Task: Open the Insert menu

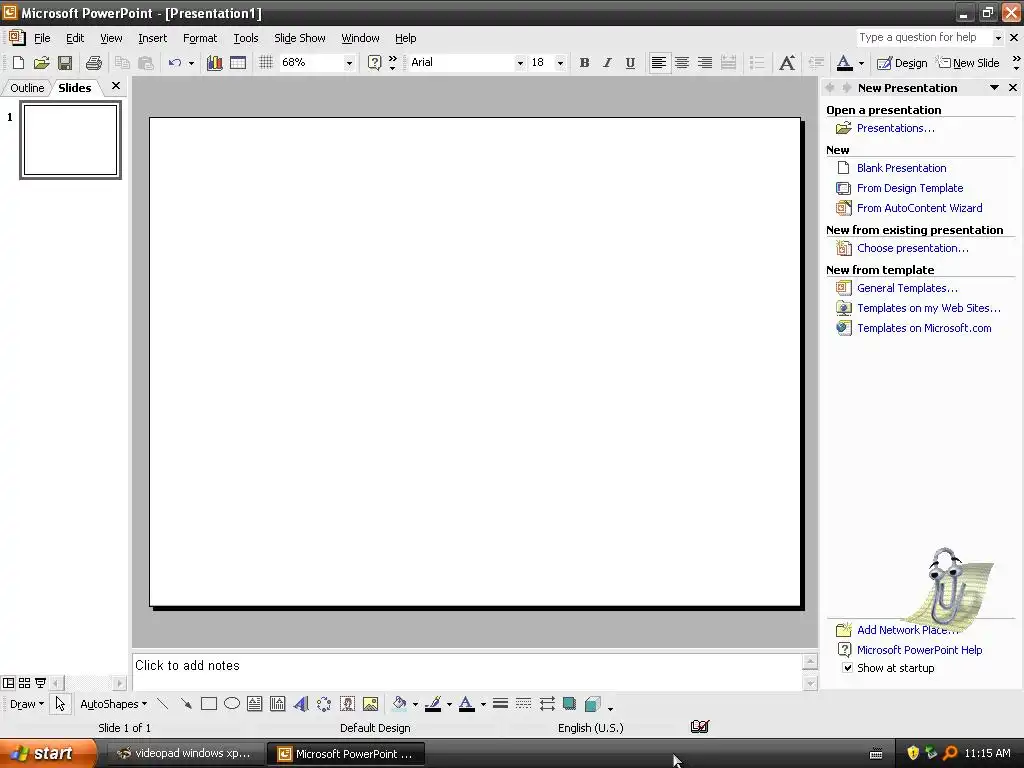Action: pyautogui.click(x=152, y=38)
